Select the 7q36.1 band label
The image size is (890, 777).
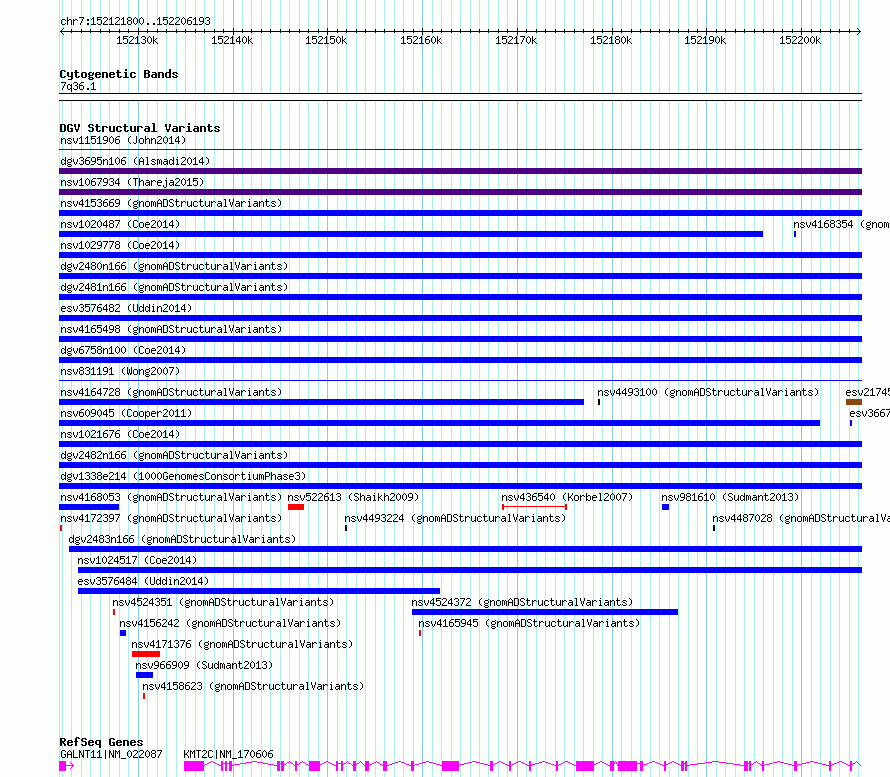pyautogui.click(x=78, y=86)
